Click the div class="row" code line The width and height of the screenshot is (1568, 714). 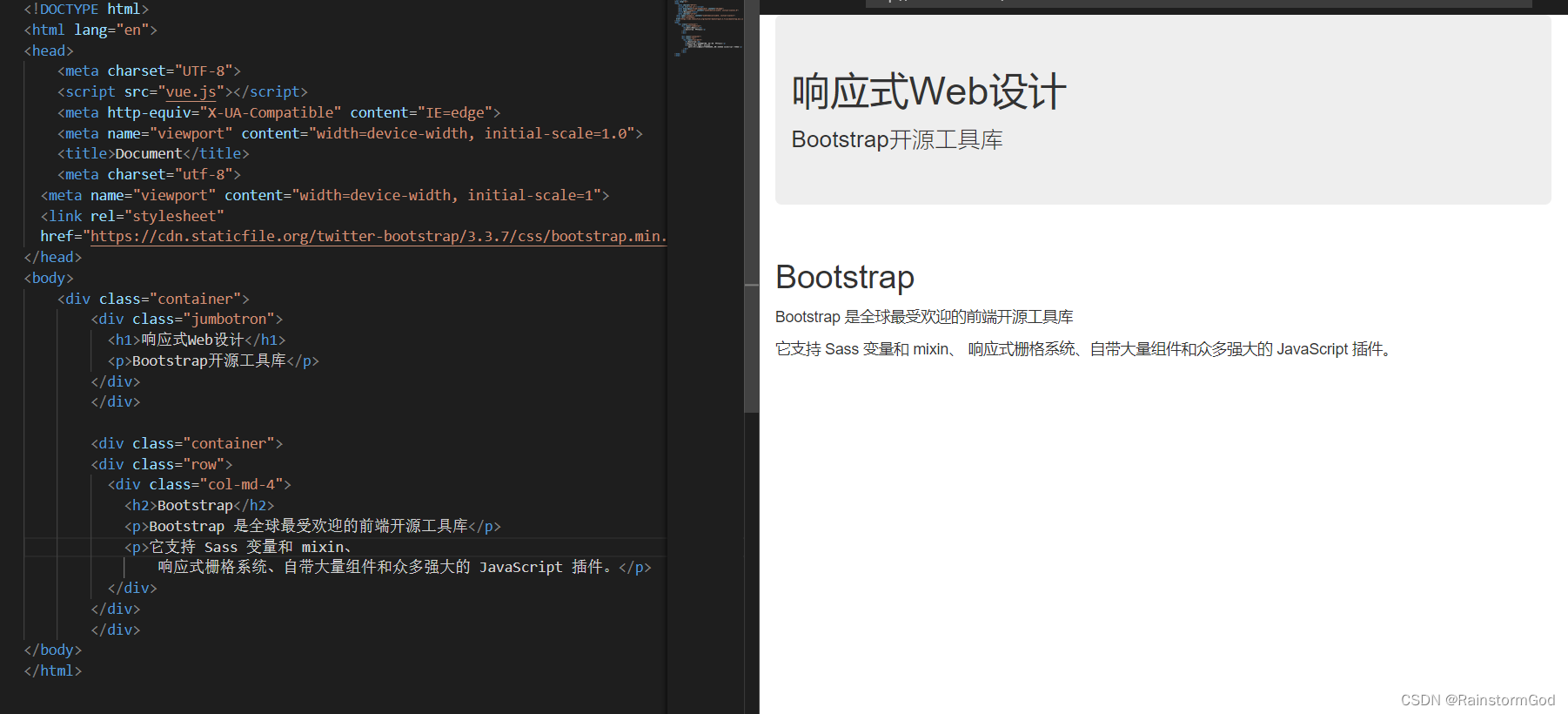162,464
